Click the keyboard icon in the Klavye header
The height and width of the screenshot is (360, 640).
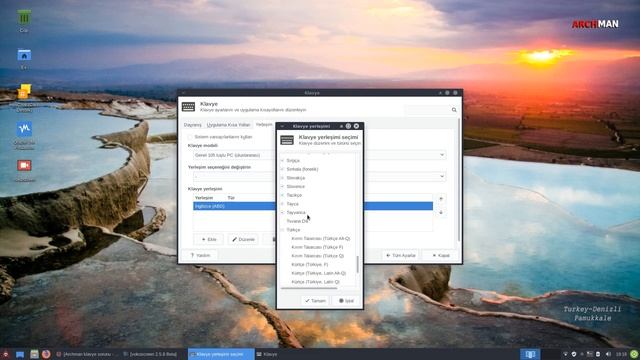[x=188, y=107]
